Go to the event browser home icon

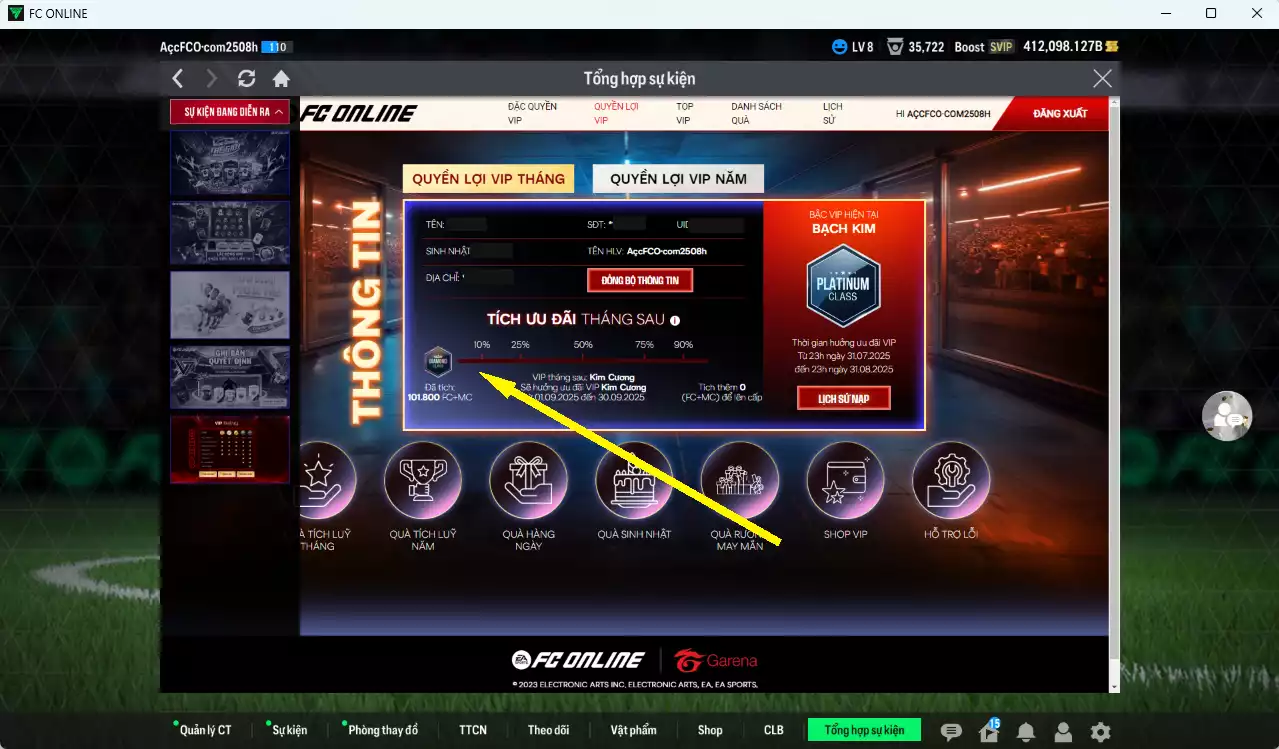[x=281, y=78]
